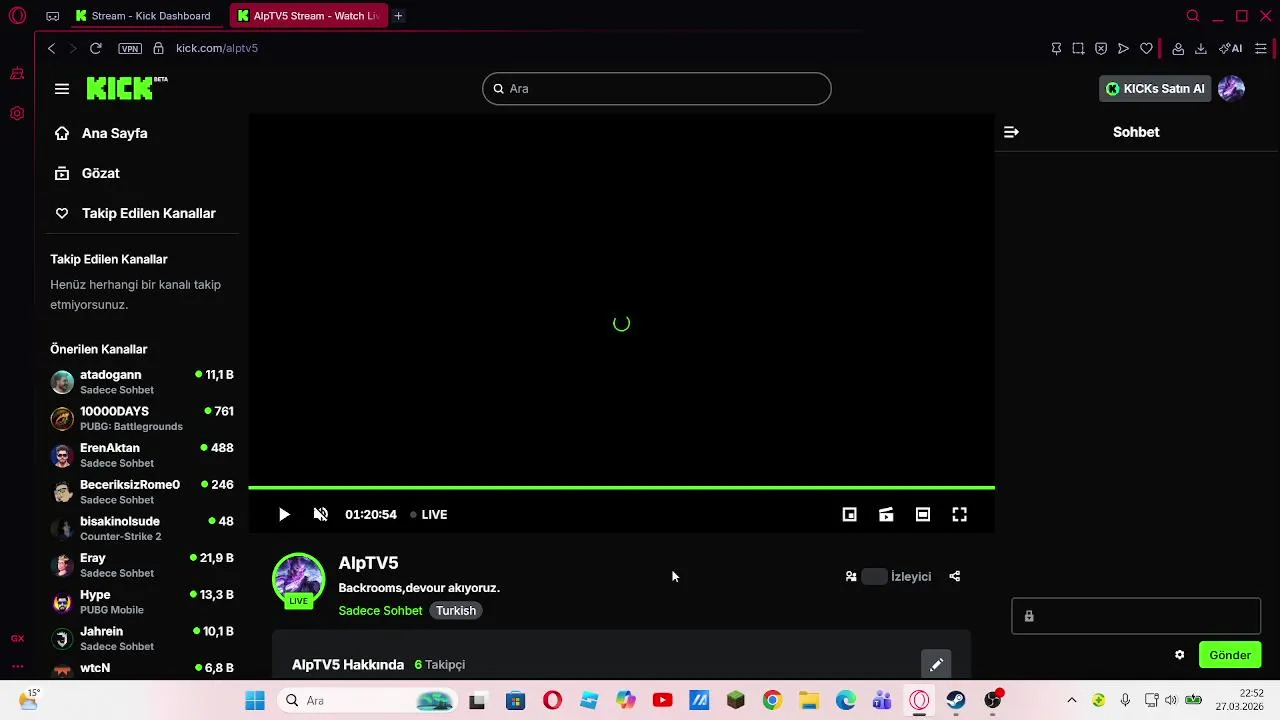This screenshot has width=1280, height=720.
Task: Unmute the stream volume
Action: pos(321,515)
